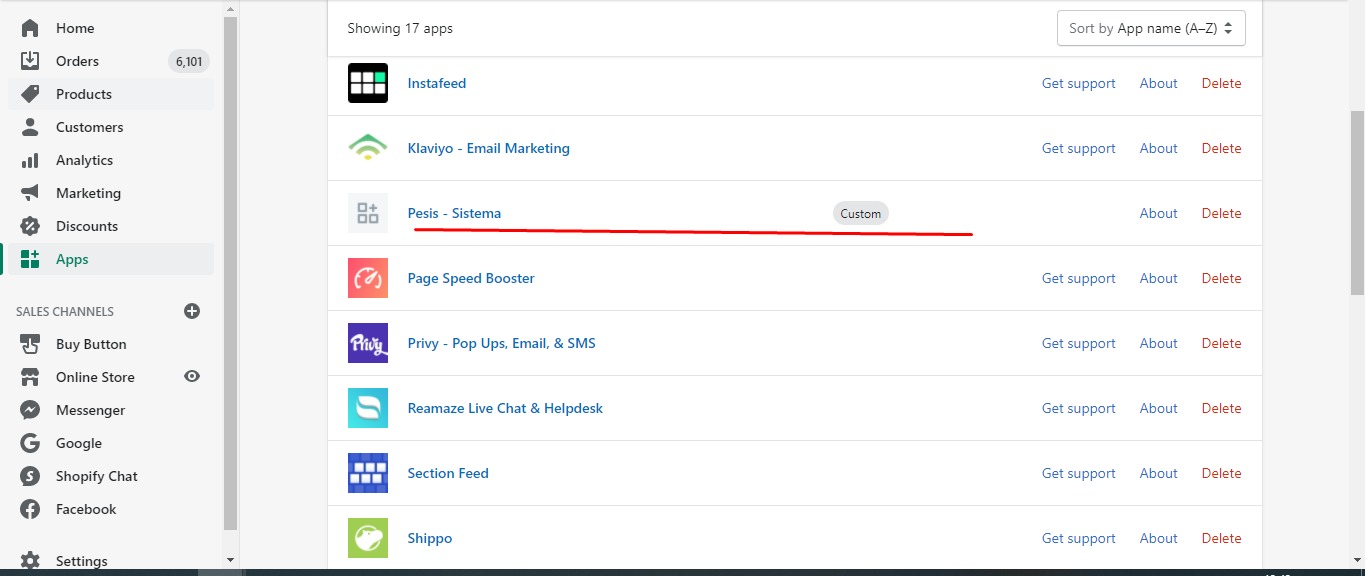Open About for Page Speed Booster

pos(1158,278)
